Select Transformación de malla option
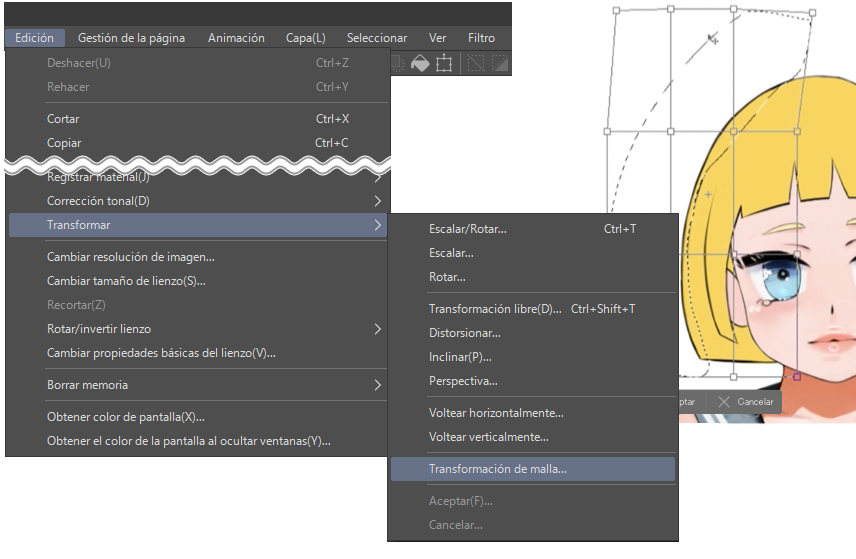This screenshot has width=856, height=559. click(497, 469)
